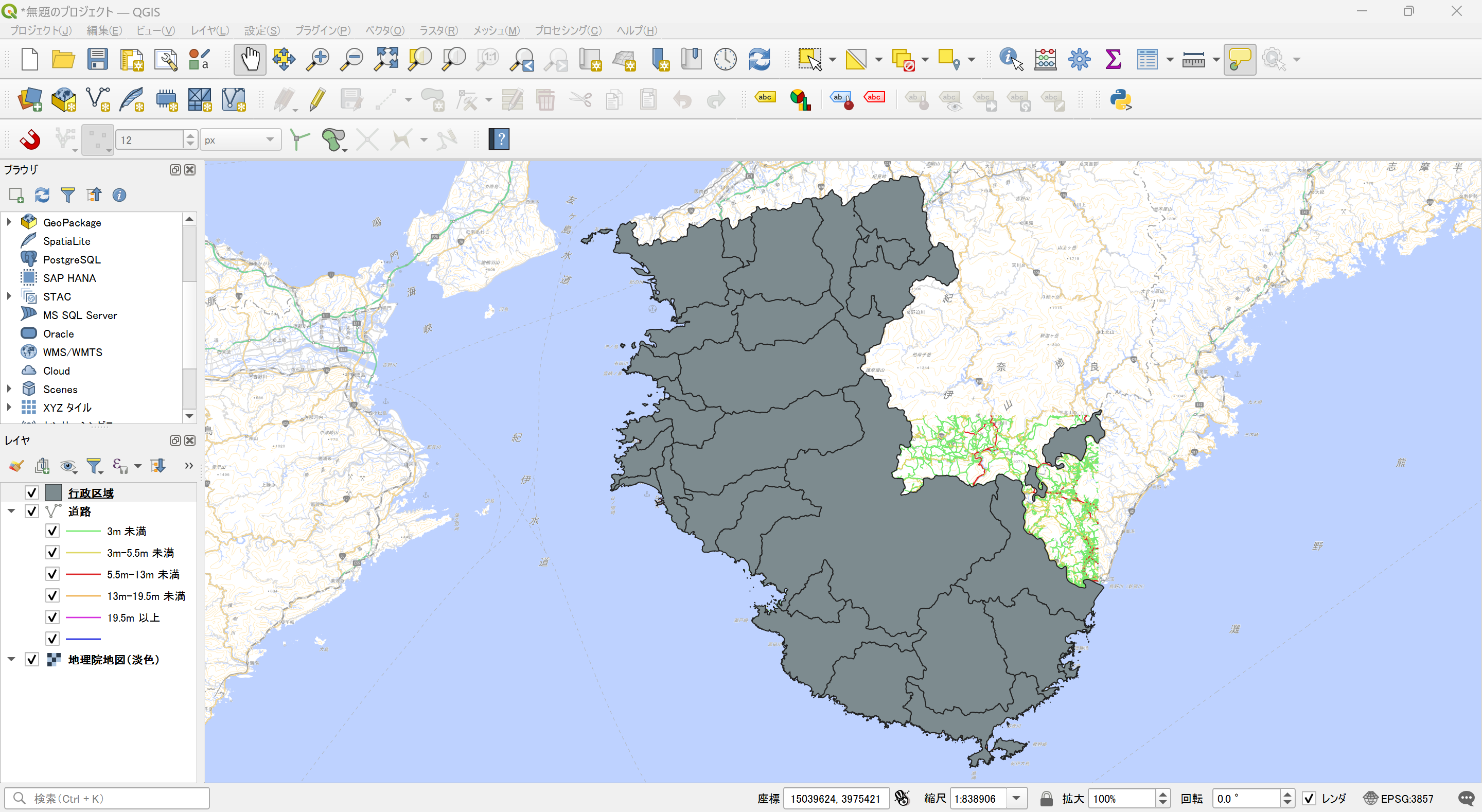Image resolution: width=1482 pixels, height=812 pixels.
Task: Uncheck the 3m 未満 road category
Action: 52,531
